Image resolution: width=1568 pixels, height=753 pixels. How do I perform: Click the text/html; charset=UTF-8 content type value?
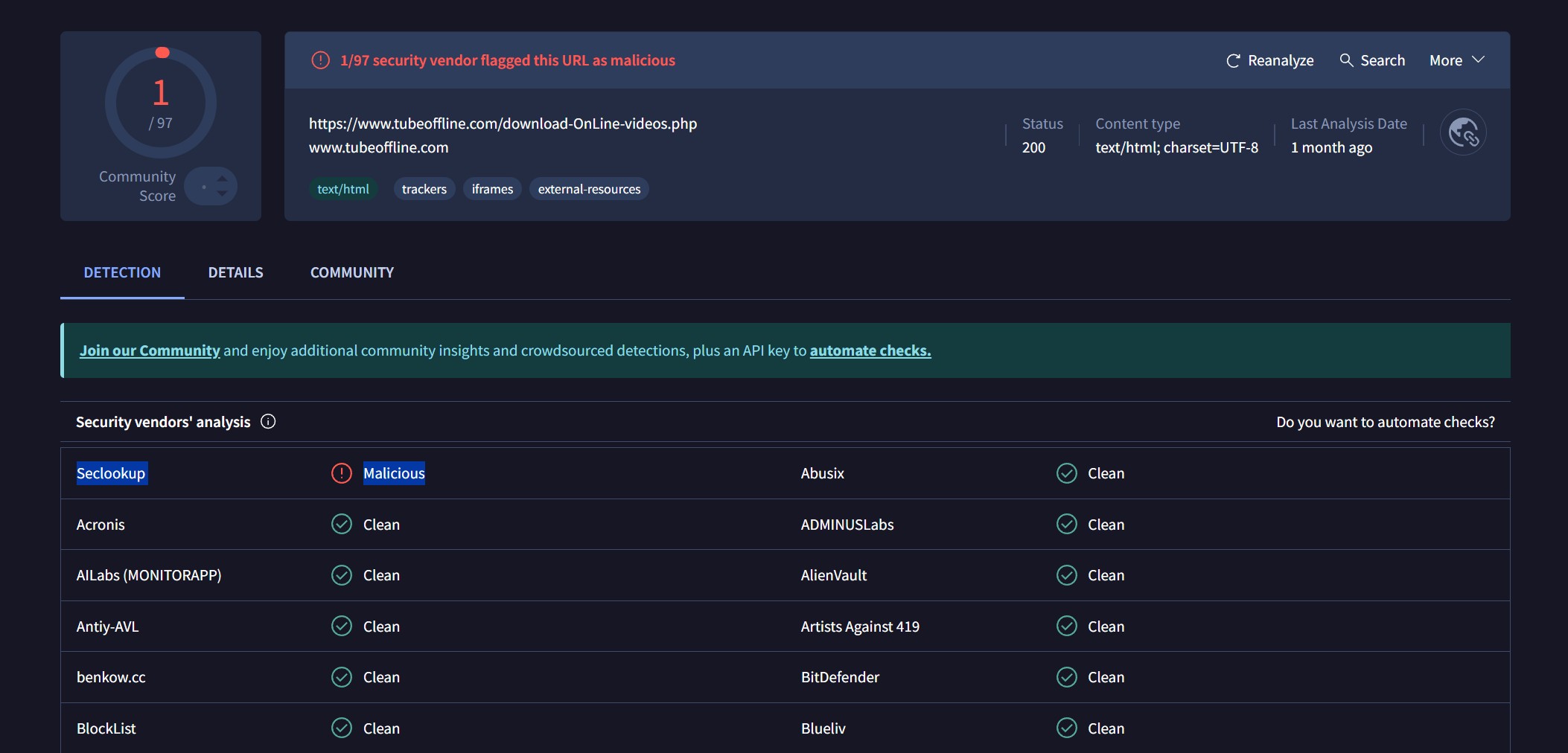tap(1176, 147)
